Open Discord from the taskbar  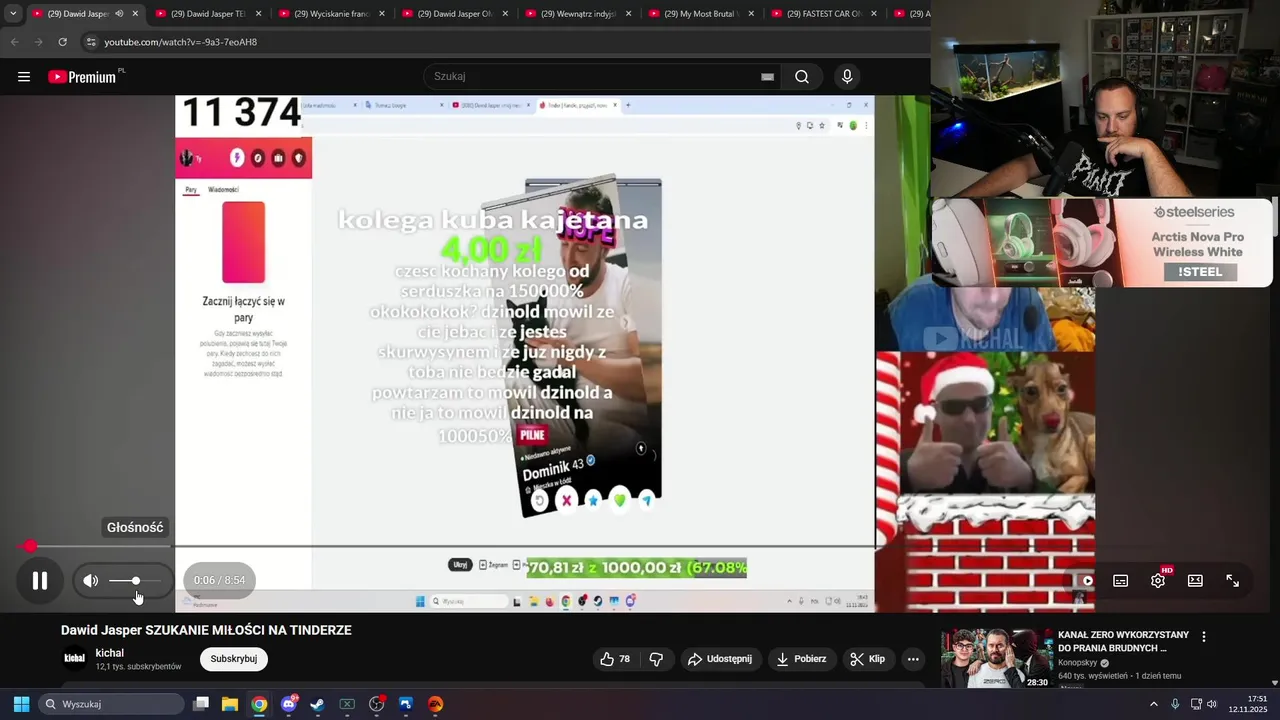point(289,704)
